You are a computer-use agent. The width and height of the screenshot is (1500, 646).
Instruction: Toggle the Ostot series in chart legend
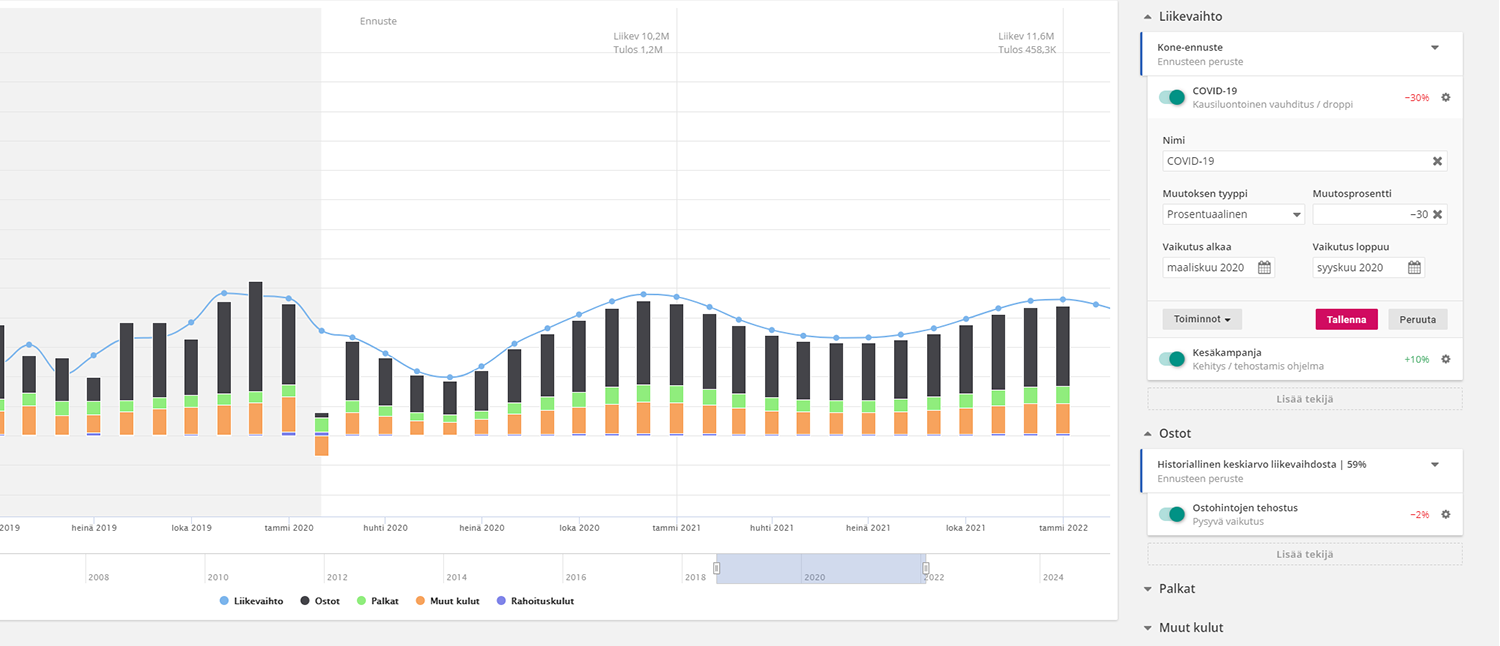tap(321, 601)
